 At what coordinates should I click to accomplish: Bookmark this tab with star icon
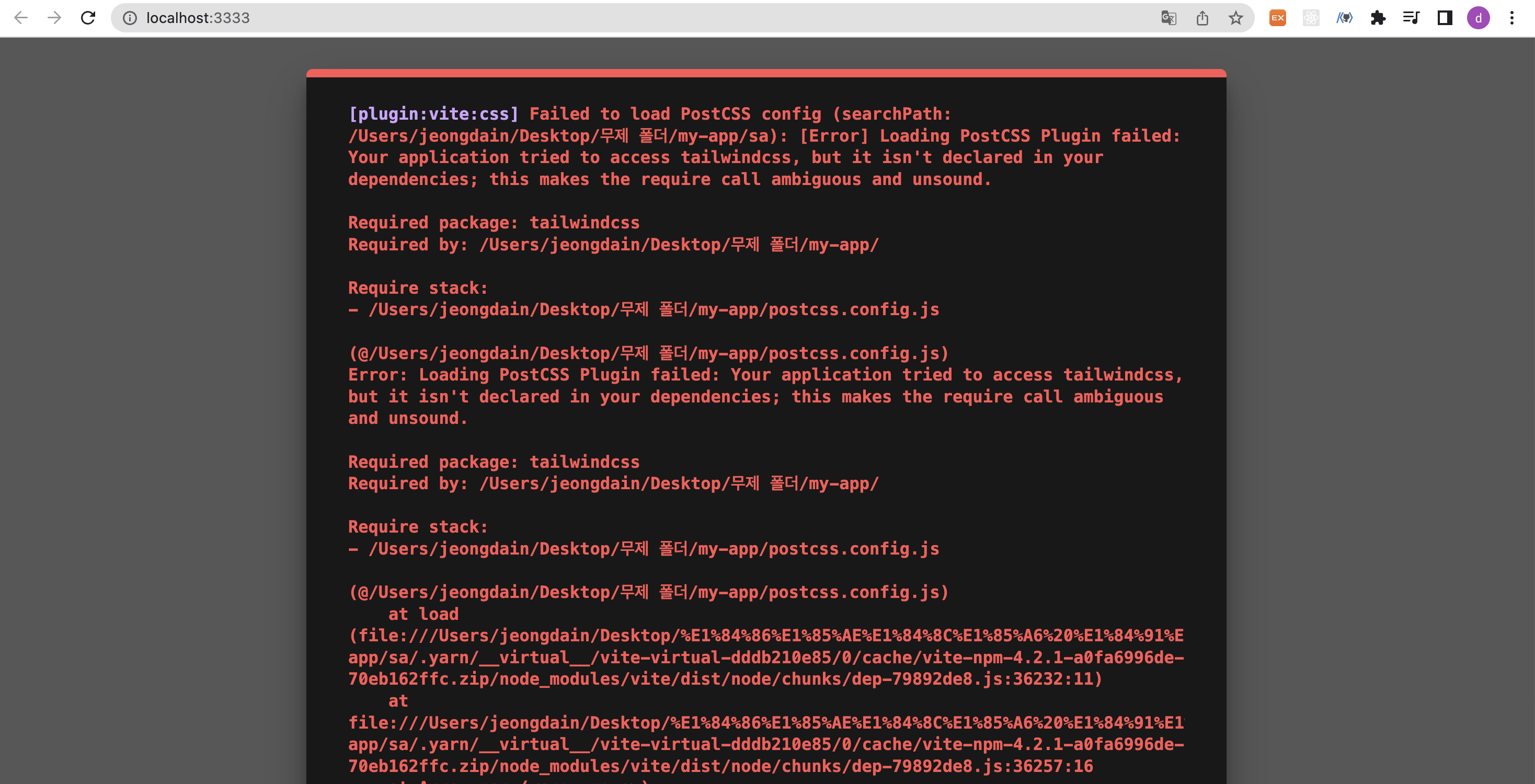1236,18
